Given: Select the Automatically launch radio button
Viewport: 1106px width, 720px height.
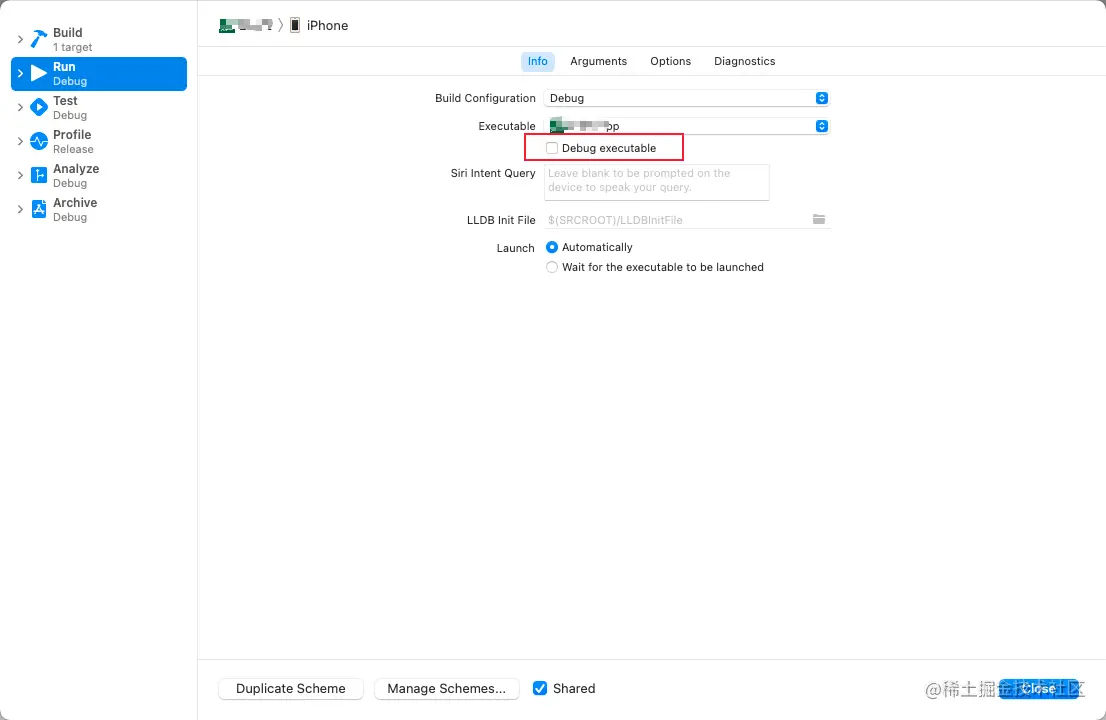Looking at the screenshot, I should click(x=552, y=247).
